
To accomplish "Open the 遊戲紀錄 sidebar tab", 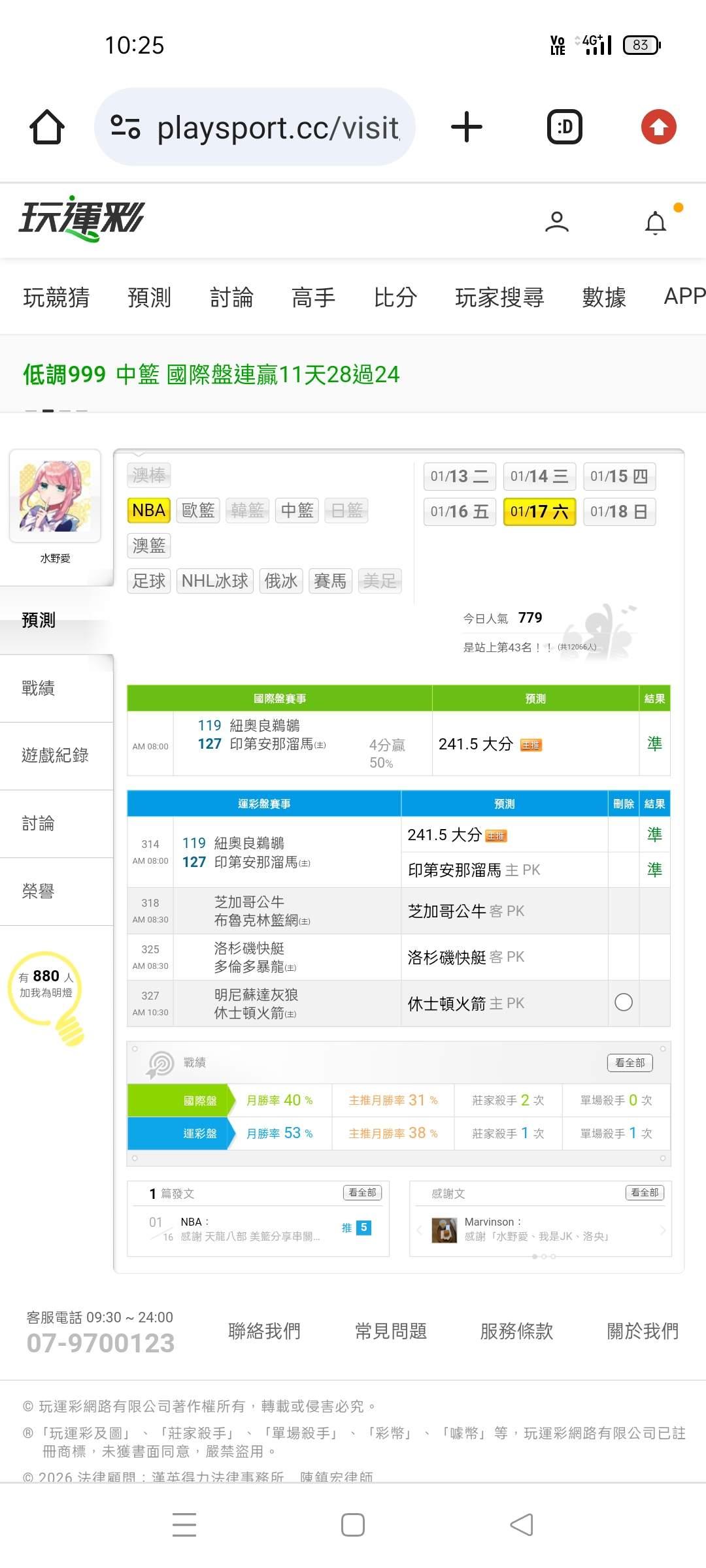I will coord(56,756).
